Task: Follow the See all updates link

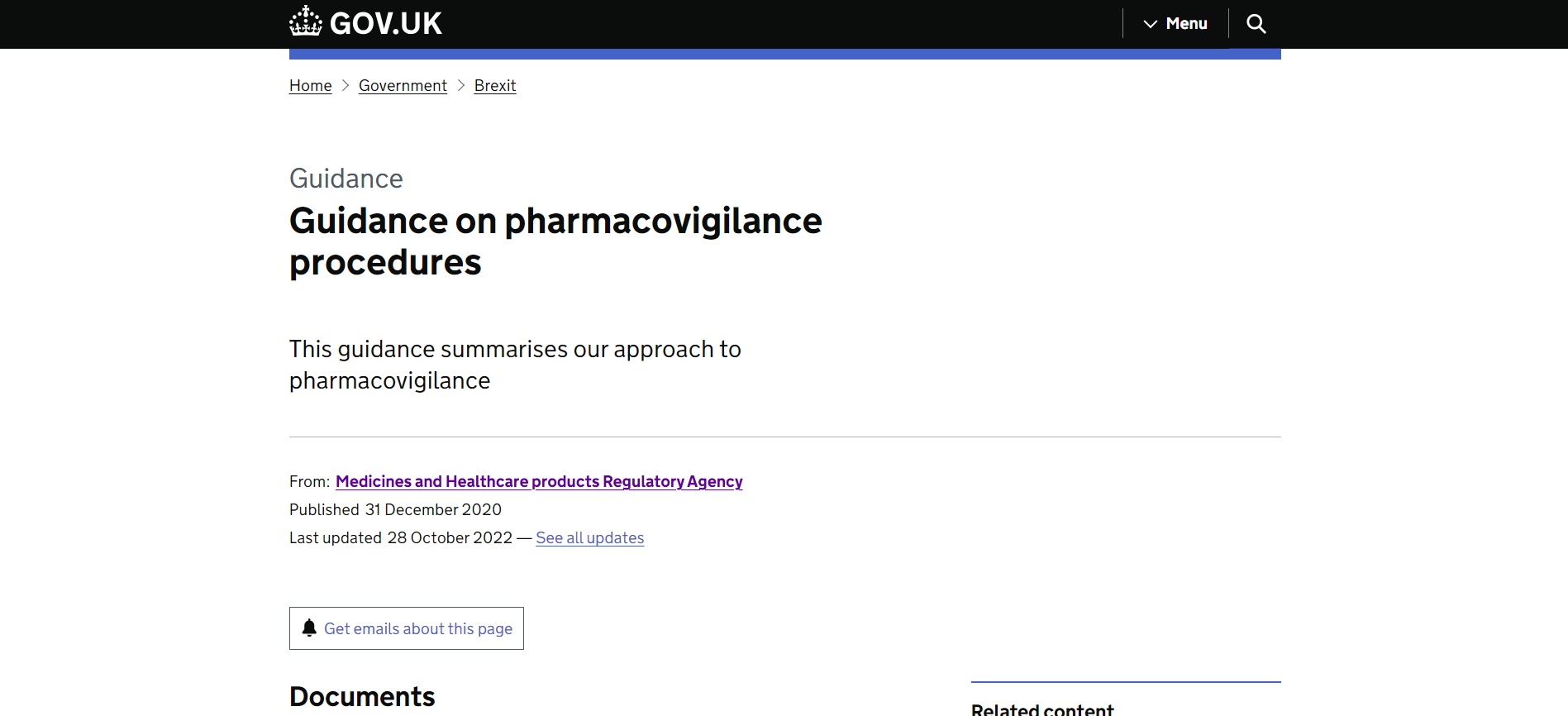Action: coord(589,538)
